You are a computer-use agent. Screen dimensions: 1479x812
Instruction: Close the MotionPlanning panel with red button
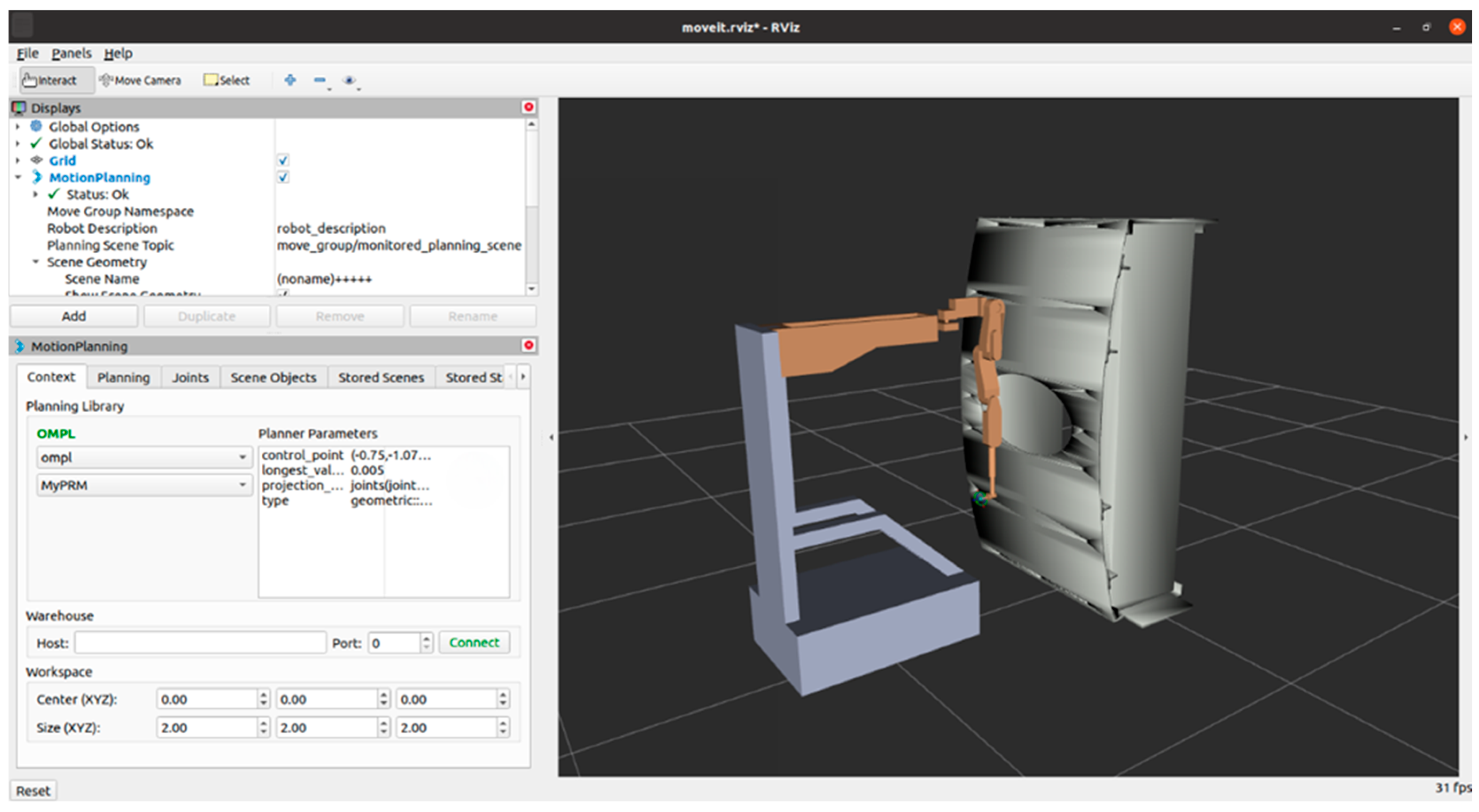coord(528,346)
